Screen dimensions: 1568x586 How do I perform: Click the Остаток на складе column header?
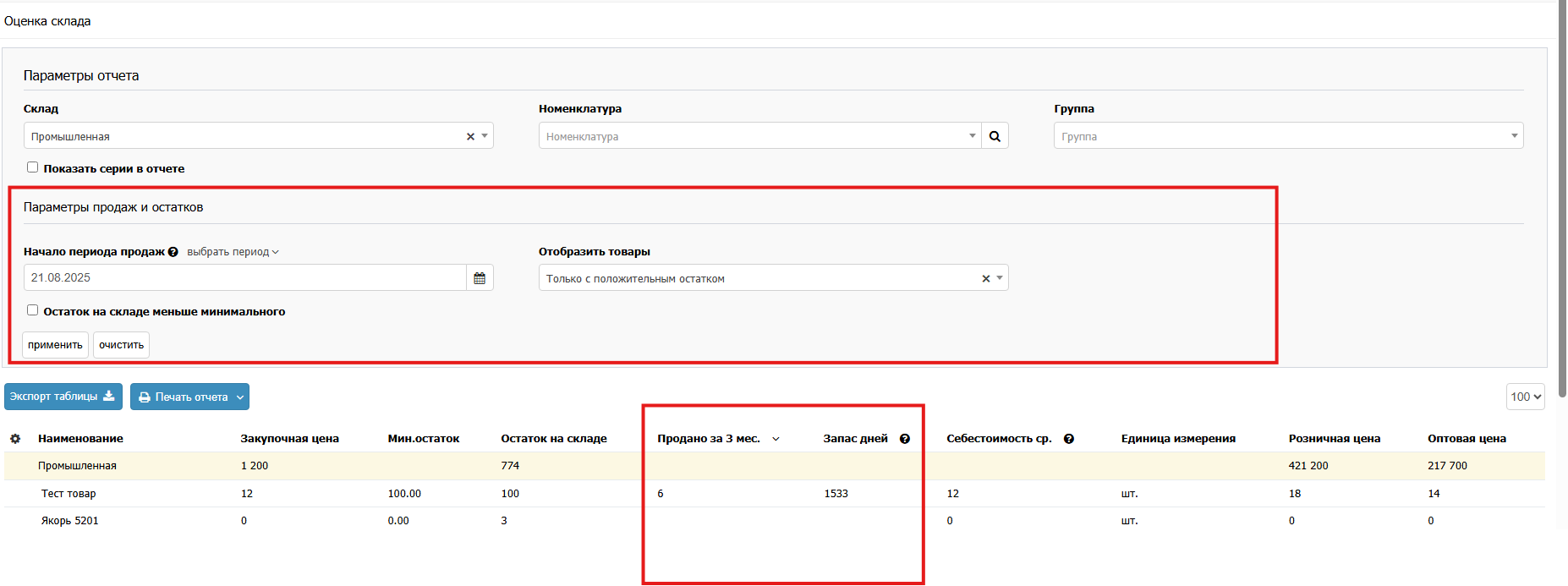554,439
